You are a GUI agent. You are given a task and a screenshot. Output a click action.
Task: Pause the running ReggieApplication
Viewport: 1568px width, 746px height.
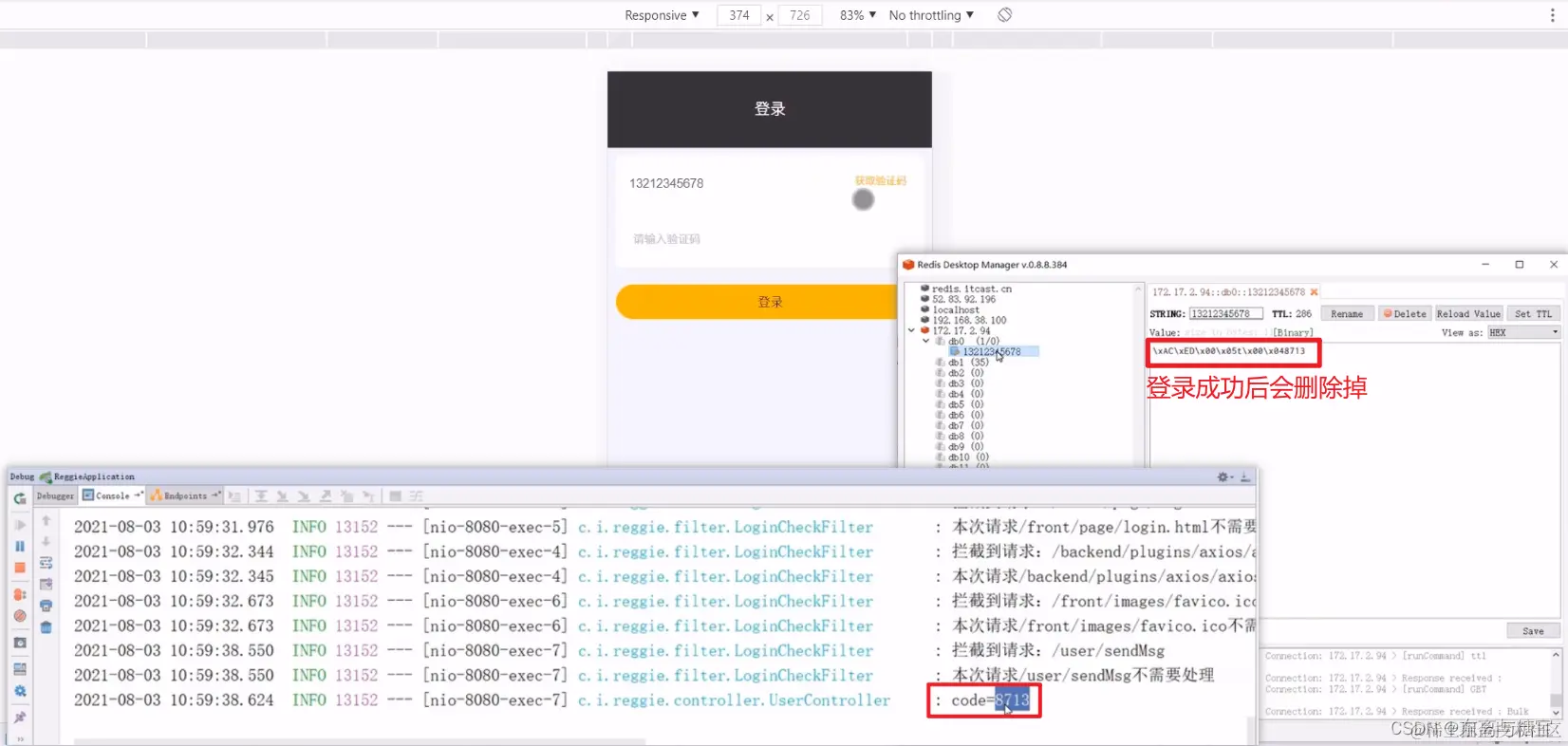(19, 547)
